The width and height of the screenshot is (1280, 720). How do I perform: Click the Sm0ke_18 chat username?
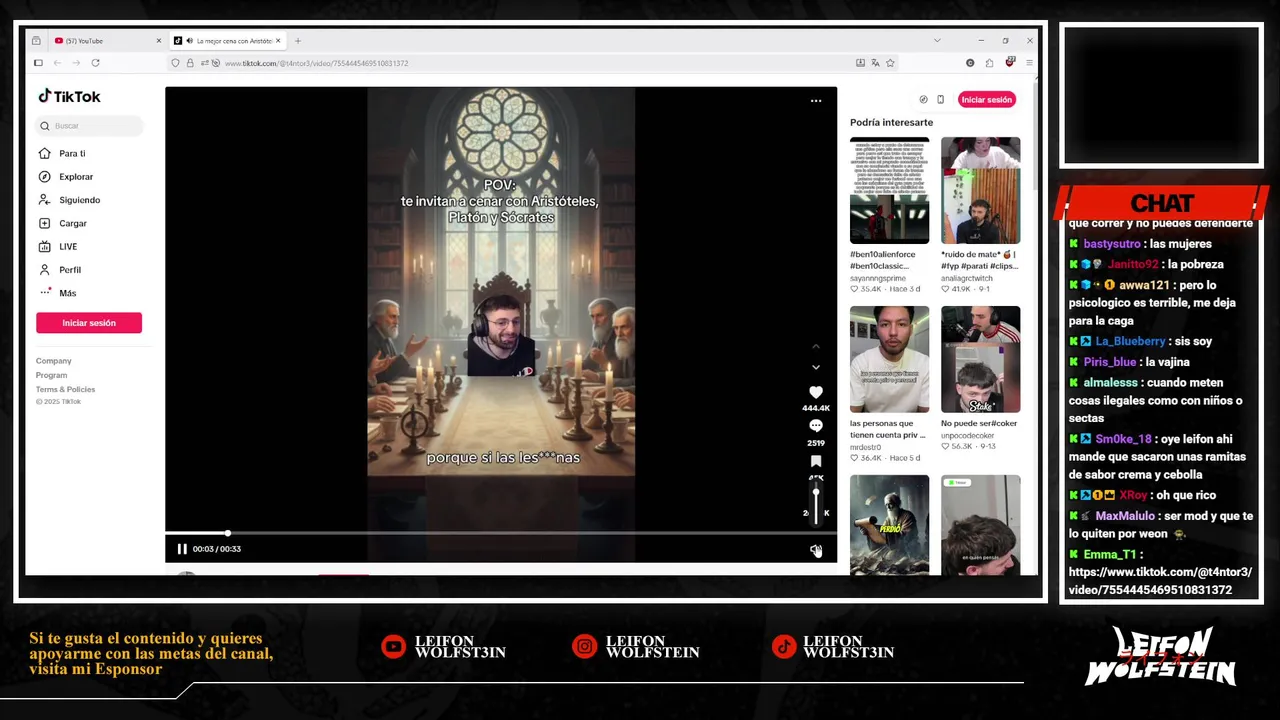(x=1123, y=439)
